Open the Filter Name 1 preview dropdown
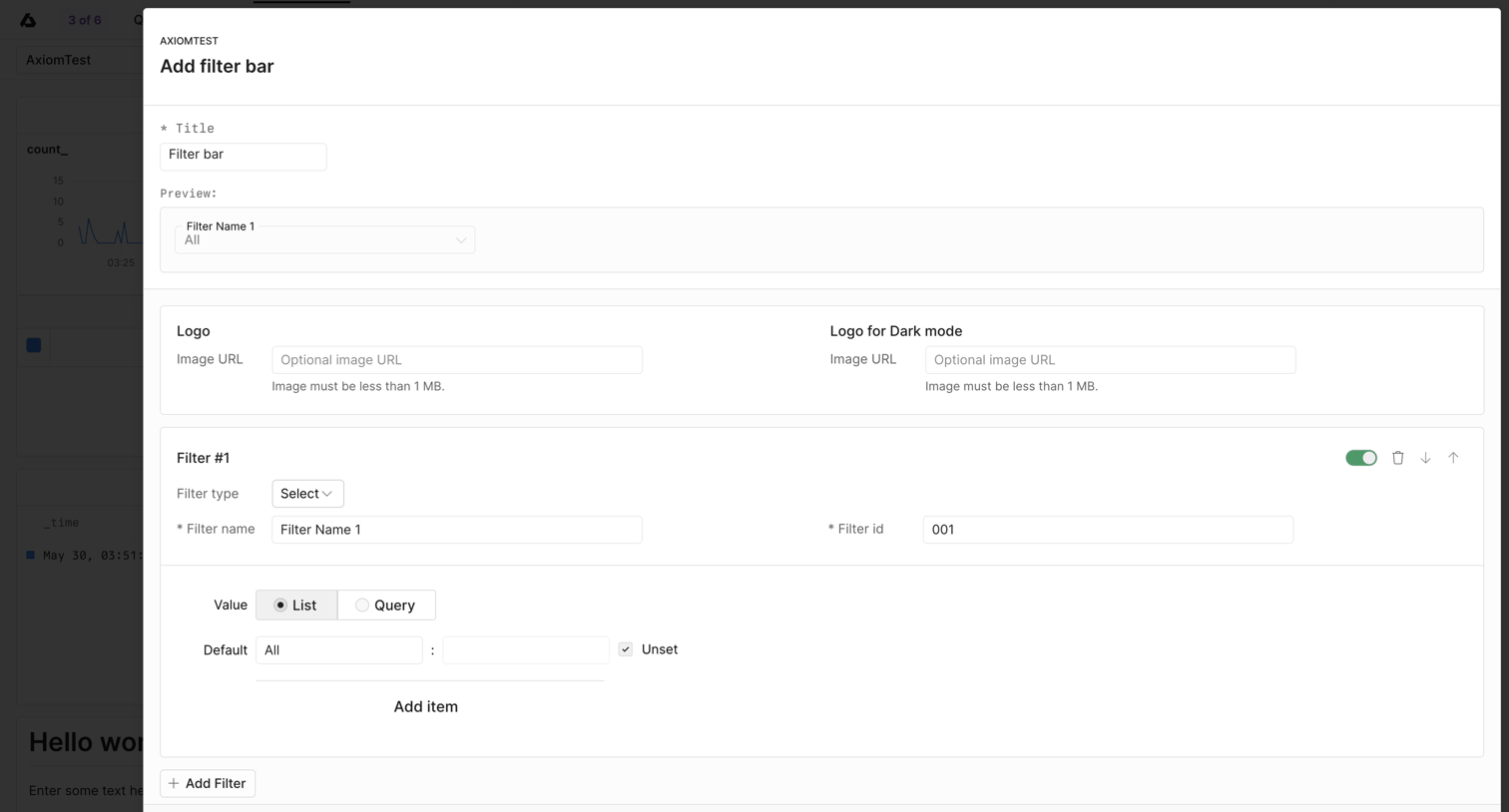The width and height of the screenshot is (1509, 812). [x=324, y=239]
